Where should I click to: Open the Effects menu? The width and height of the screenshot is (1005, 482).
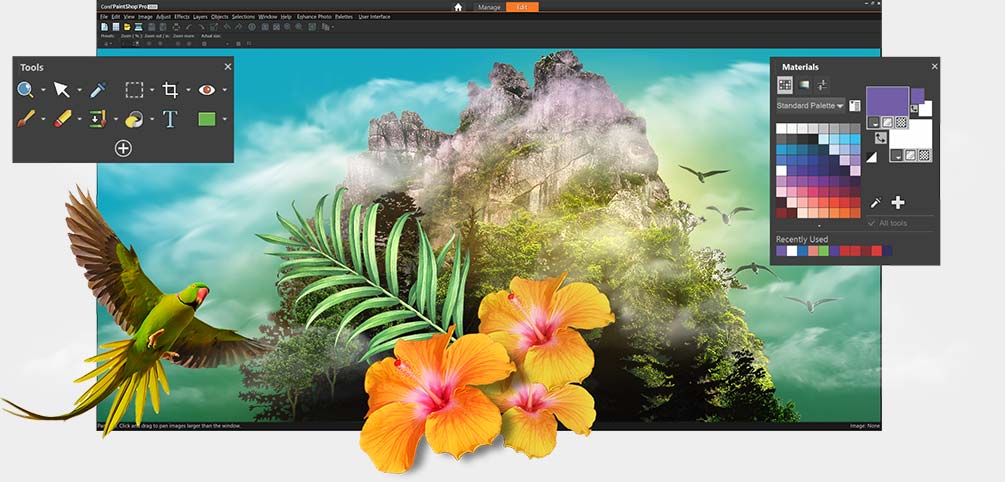(x=182, y=17)
